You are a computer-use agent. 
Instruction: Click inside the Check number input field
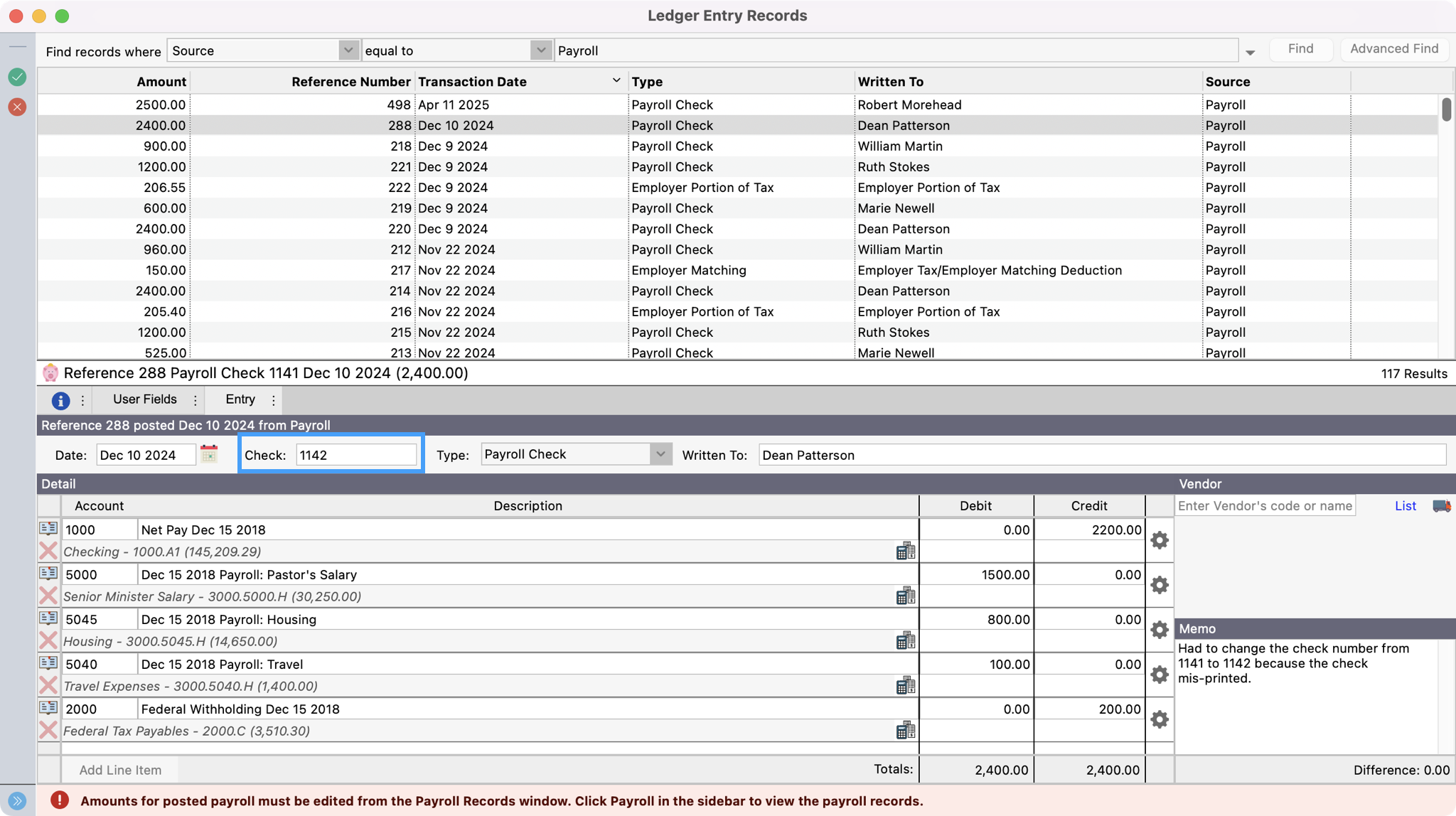355,454
